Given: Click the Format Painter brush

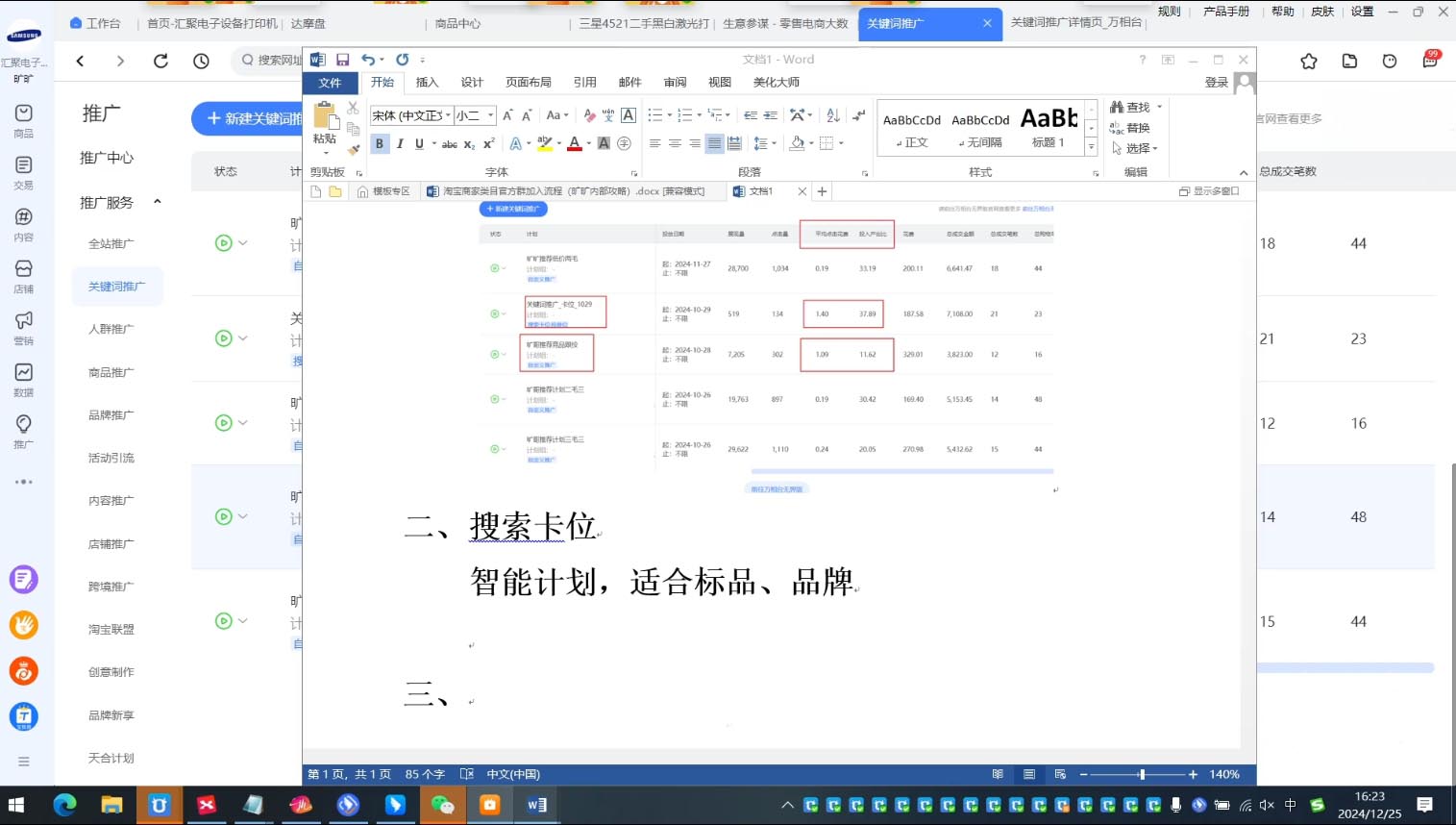Looking at the screenshot, I should click(x=353, y=148).
